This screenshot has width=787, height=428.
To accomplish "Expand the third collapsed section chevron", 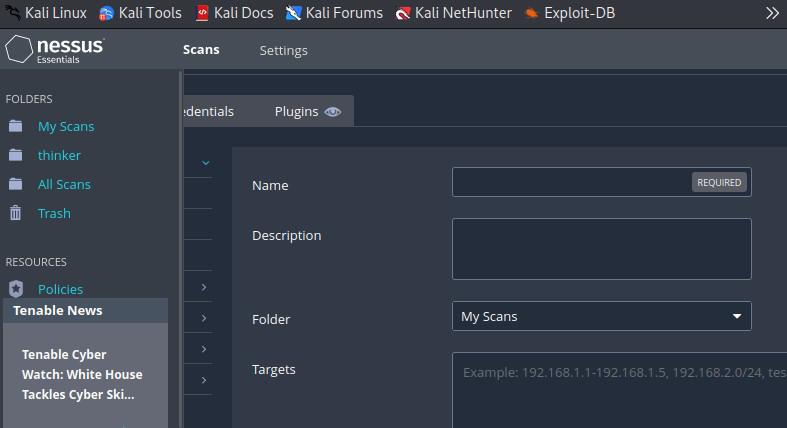I will coord(204,349).
